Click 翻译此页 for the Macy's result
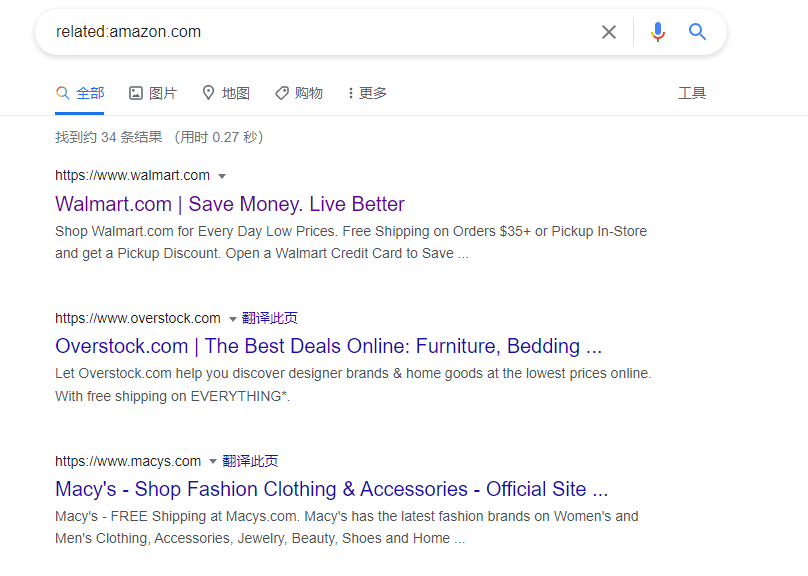Screen dimensions: 808x576 click(249, 461)
